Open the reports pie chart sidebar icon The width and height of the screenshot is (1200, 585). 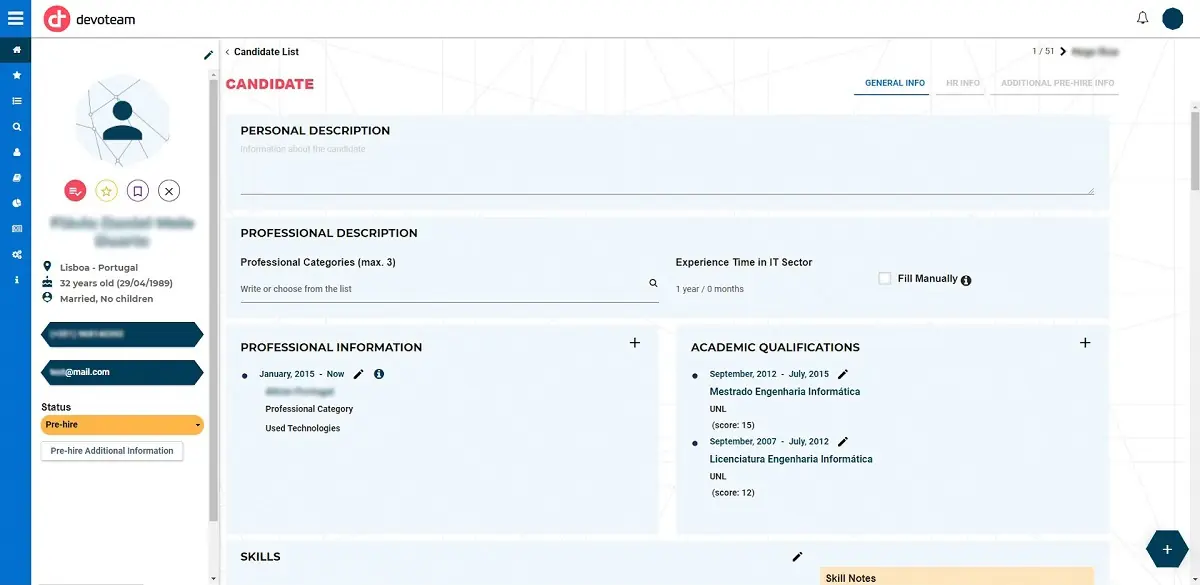[x=15, y=202]
